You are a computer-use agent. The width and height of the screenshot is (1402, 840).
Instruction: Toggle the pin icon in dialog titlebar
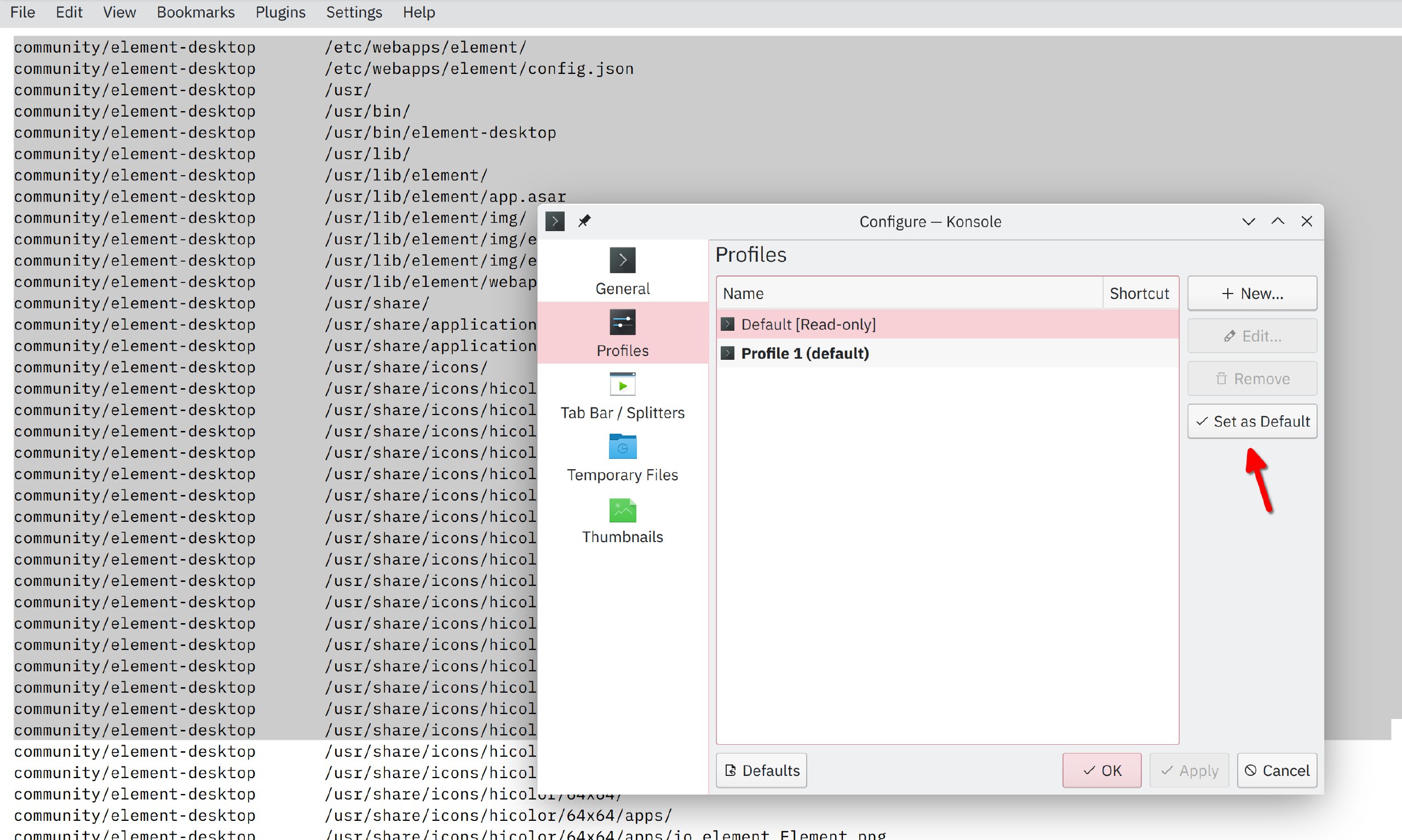pos(584,221)
